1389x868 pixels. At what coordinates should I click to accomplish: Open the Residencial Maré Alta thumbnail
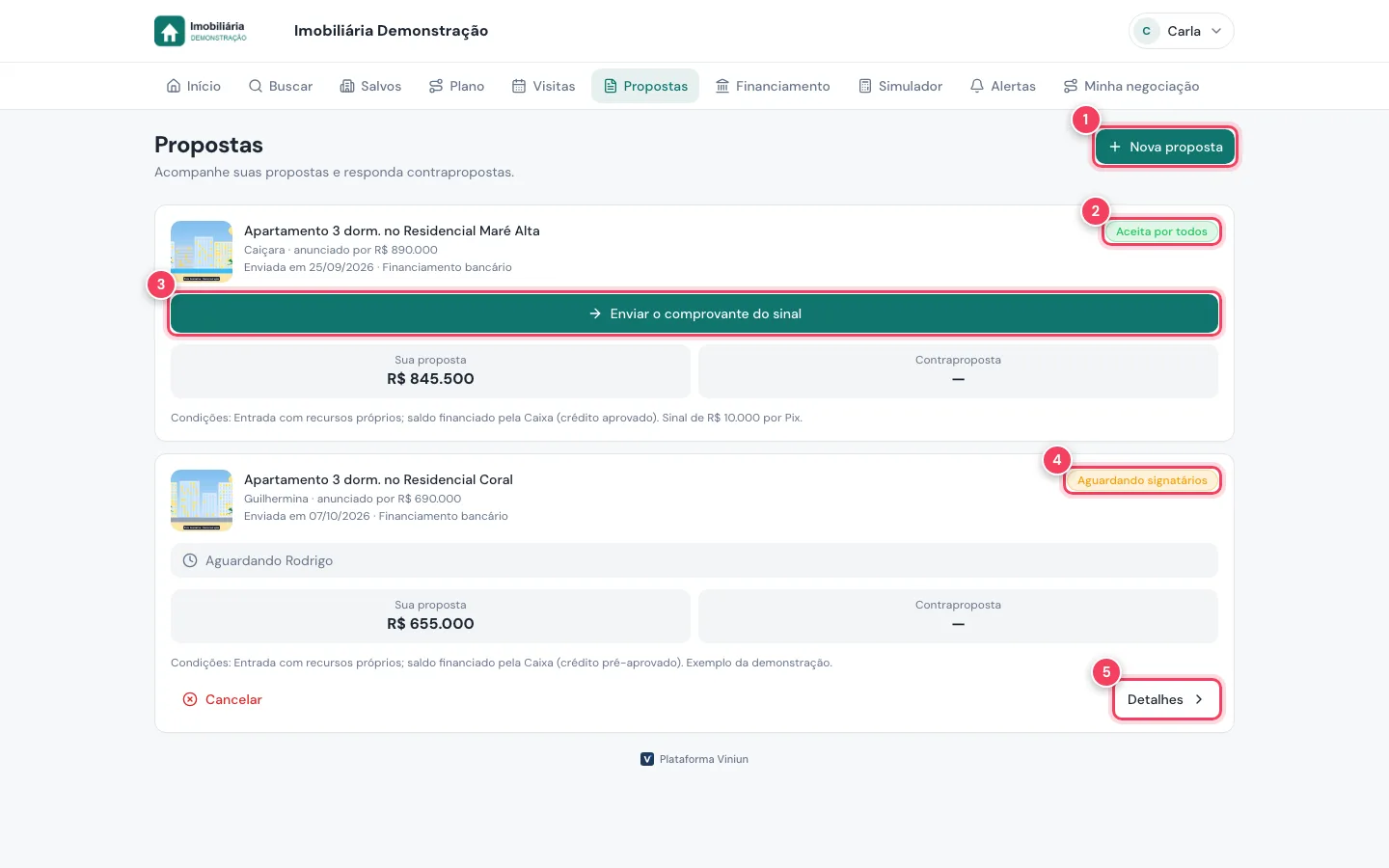pyautogui.click(x=202, y=252)
